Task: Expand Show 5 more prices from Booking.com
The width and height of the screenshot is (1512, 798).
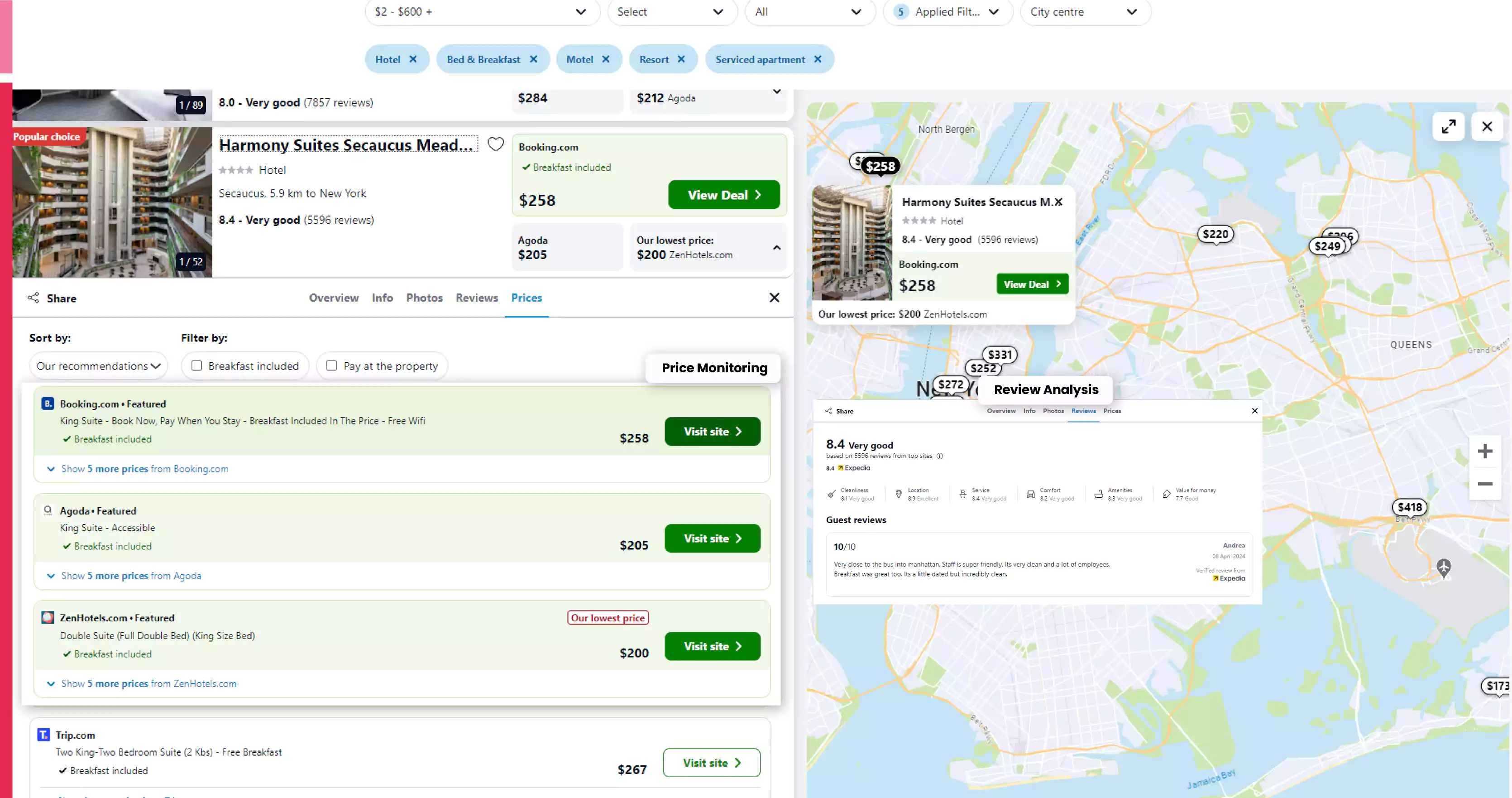Action: 145,468
